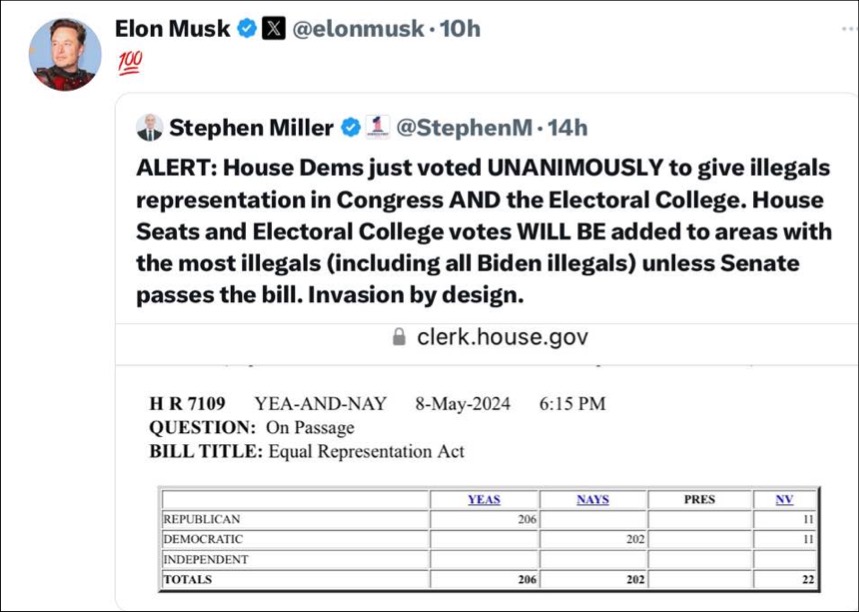Click the affiliation badge beside Stephen Miller's checkmark
The width and height of the screenshot is (859, 612).
coord(377,127)
